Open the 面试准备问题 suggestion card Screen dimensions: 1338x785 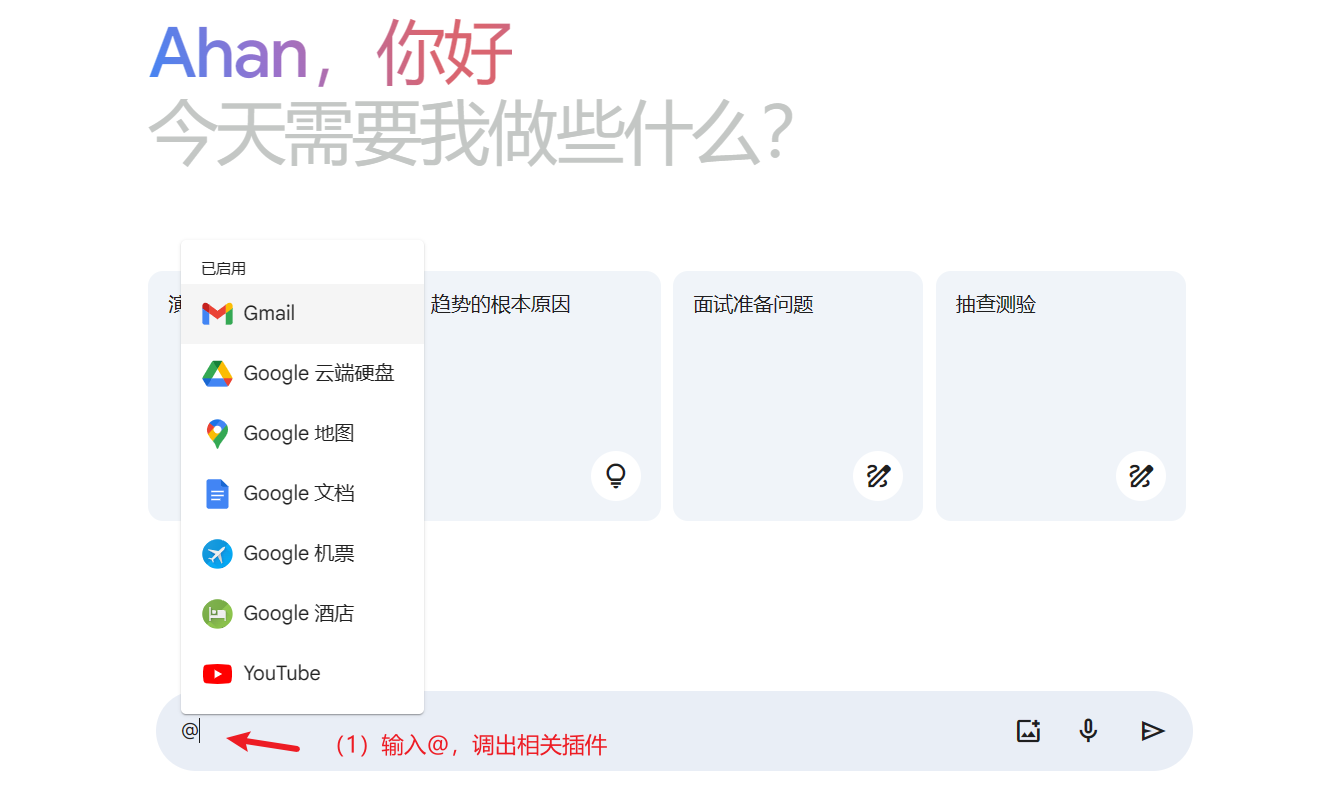pyautogui.click(x=798, y=396)
